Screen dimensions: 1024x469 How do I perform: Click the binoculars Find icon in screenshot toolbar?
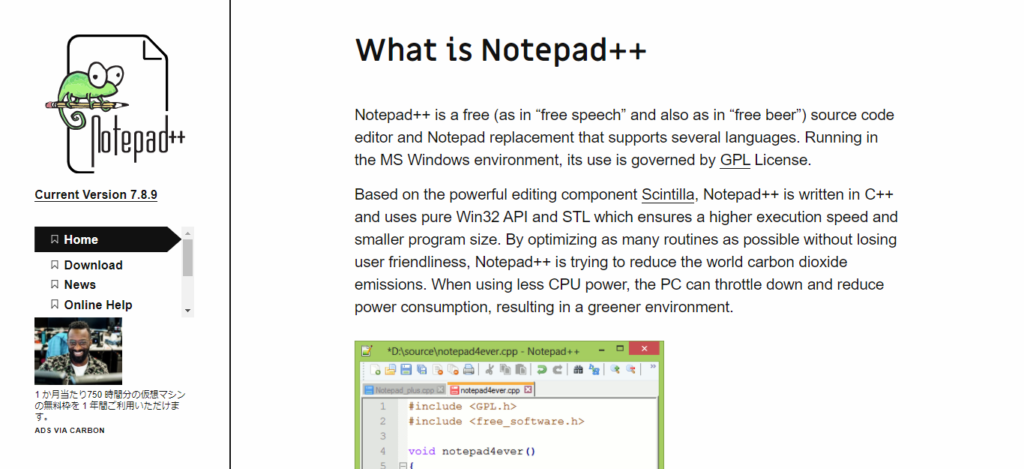[x=579, y=370]
